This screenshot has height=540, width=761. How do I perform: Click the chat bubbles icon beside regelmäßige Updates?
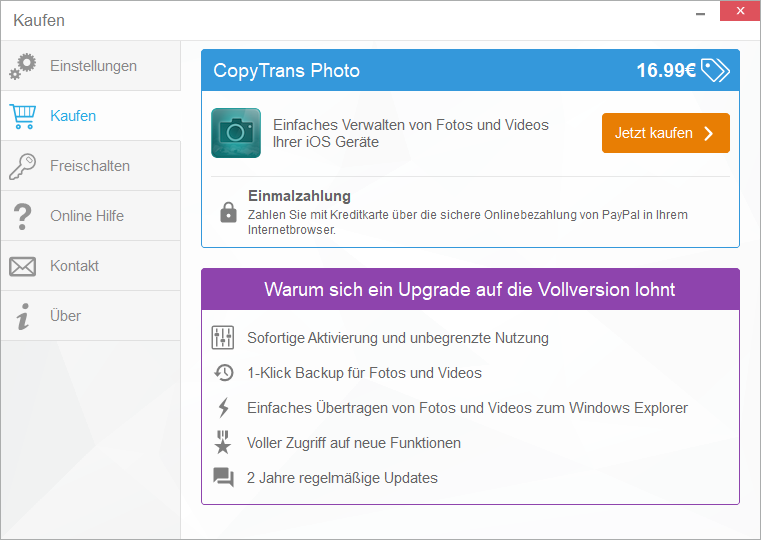point(223,477)
